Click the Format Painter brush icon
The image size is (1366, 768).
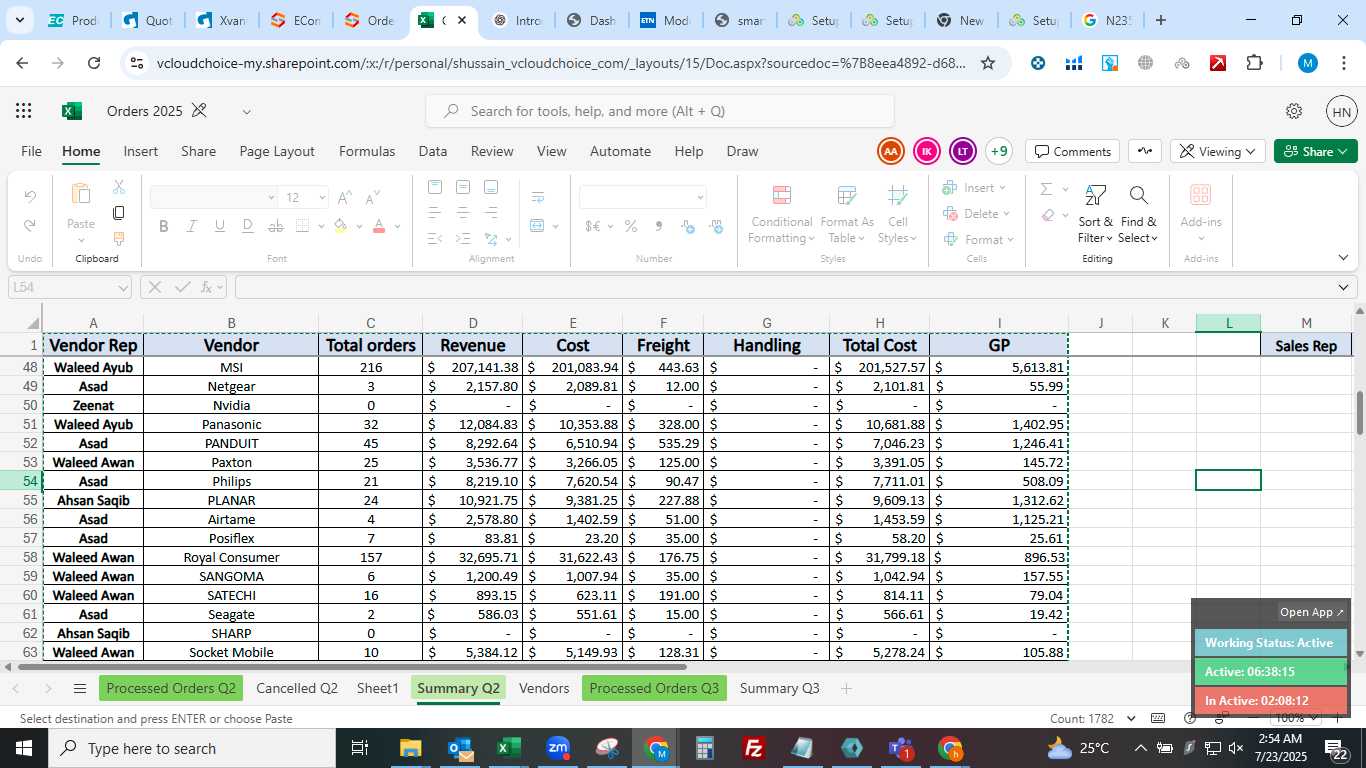point(119,239)
